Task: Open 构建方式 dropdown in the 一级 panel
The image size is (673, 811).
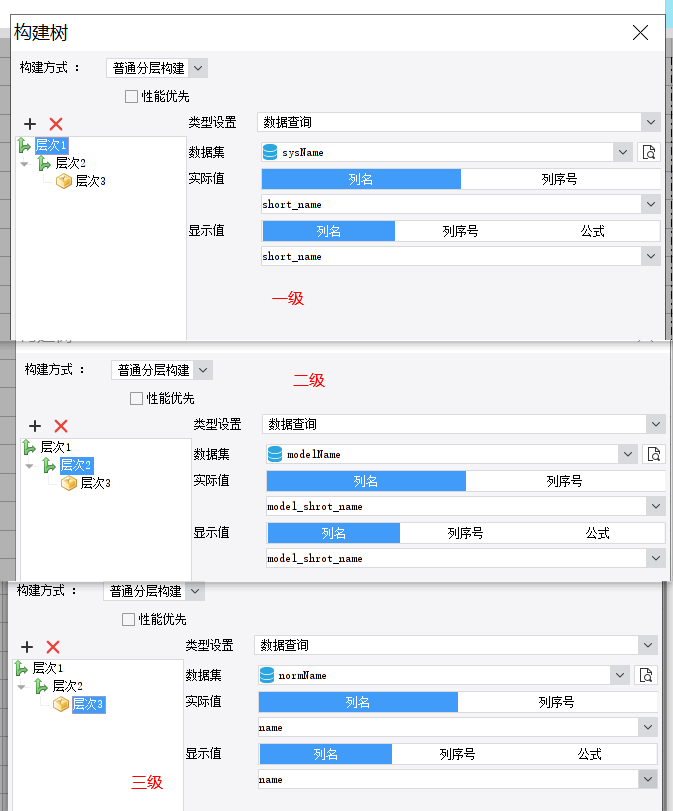Action: pos(197,68)
